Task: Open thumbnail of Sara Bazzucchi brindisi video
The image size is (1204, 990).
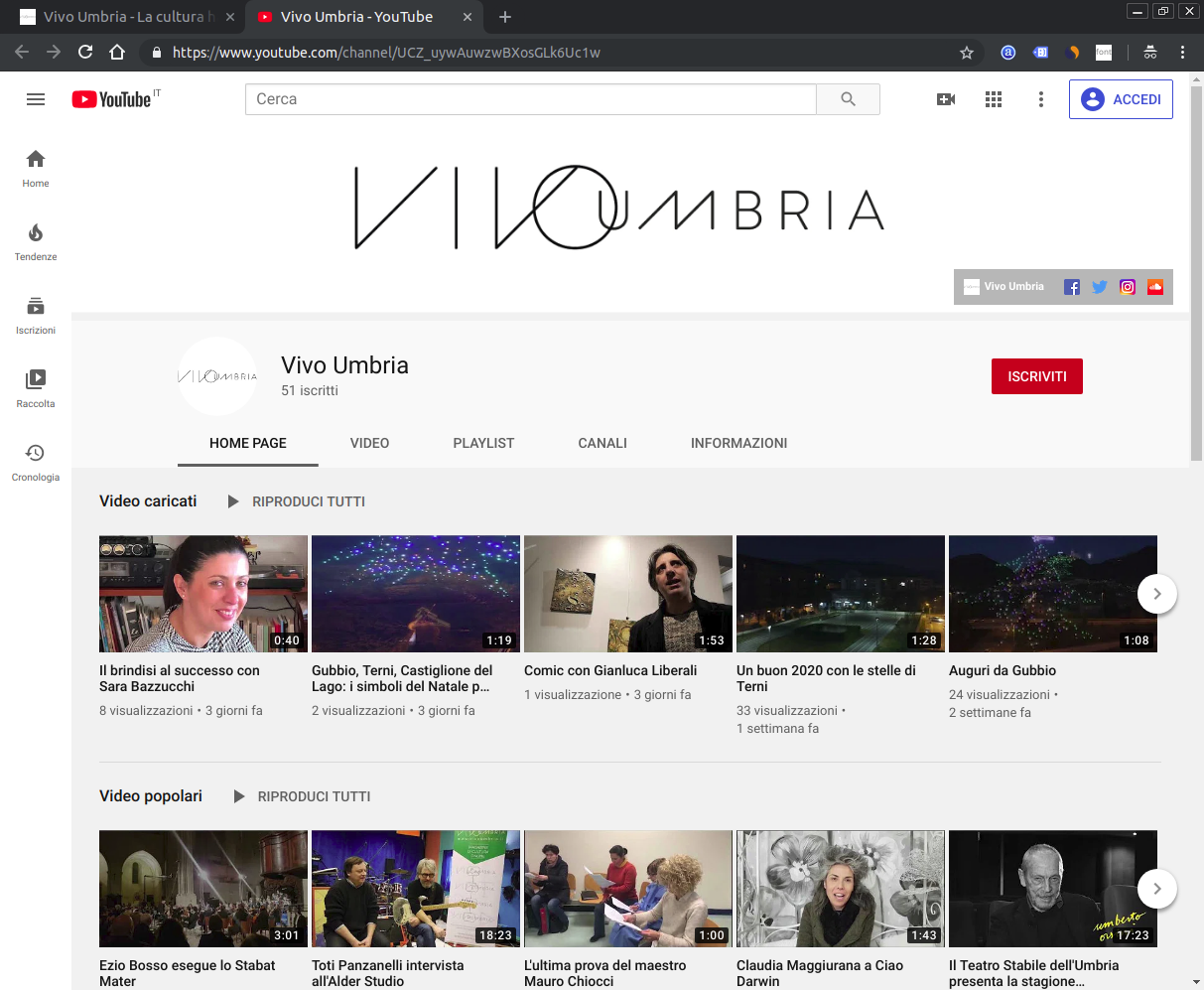Action: tap(203, 594)
